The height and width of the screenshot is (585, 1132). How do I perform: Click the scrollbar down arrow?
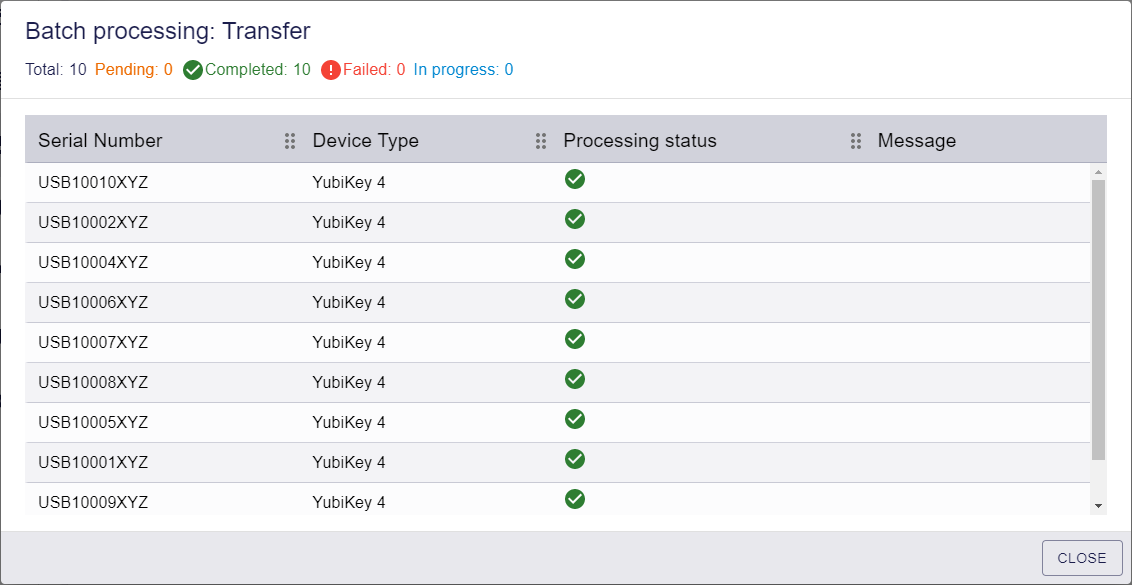click(x=1099, y=506)
